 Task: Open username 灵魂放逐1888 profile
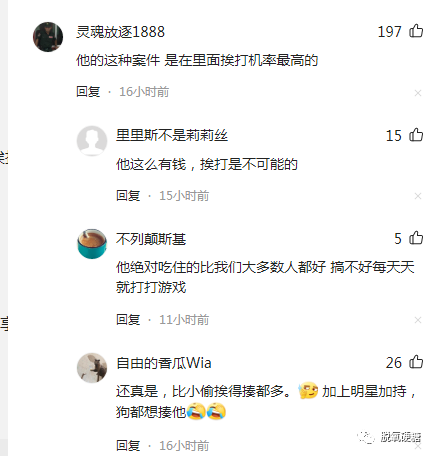click(120, 32)
